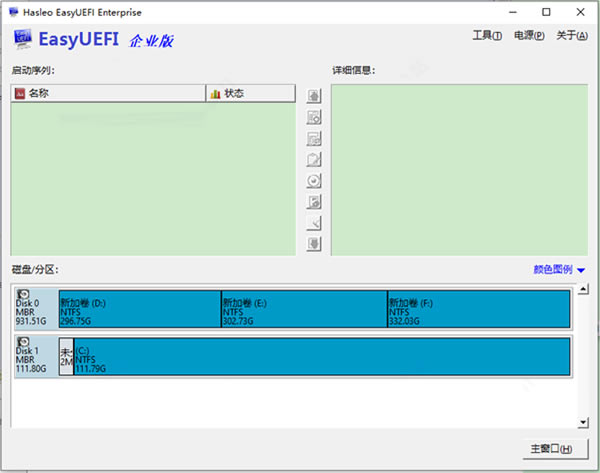Select the 新加卷 (F:) partition block
This screenshot has width=600, height=473.
(479, 309)
